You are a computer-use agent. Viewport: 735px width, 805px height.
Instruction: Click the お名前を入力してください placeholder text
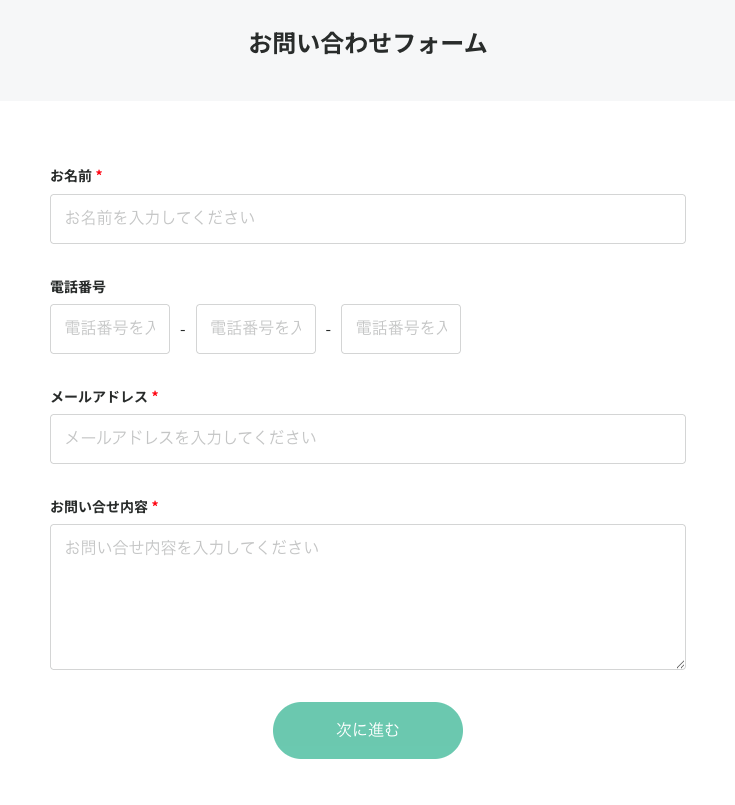click(160, 218)
